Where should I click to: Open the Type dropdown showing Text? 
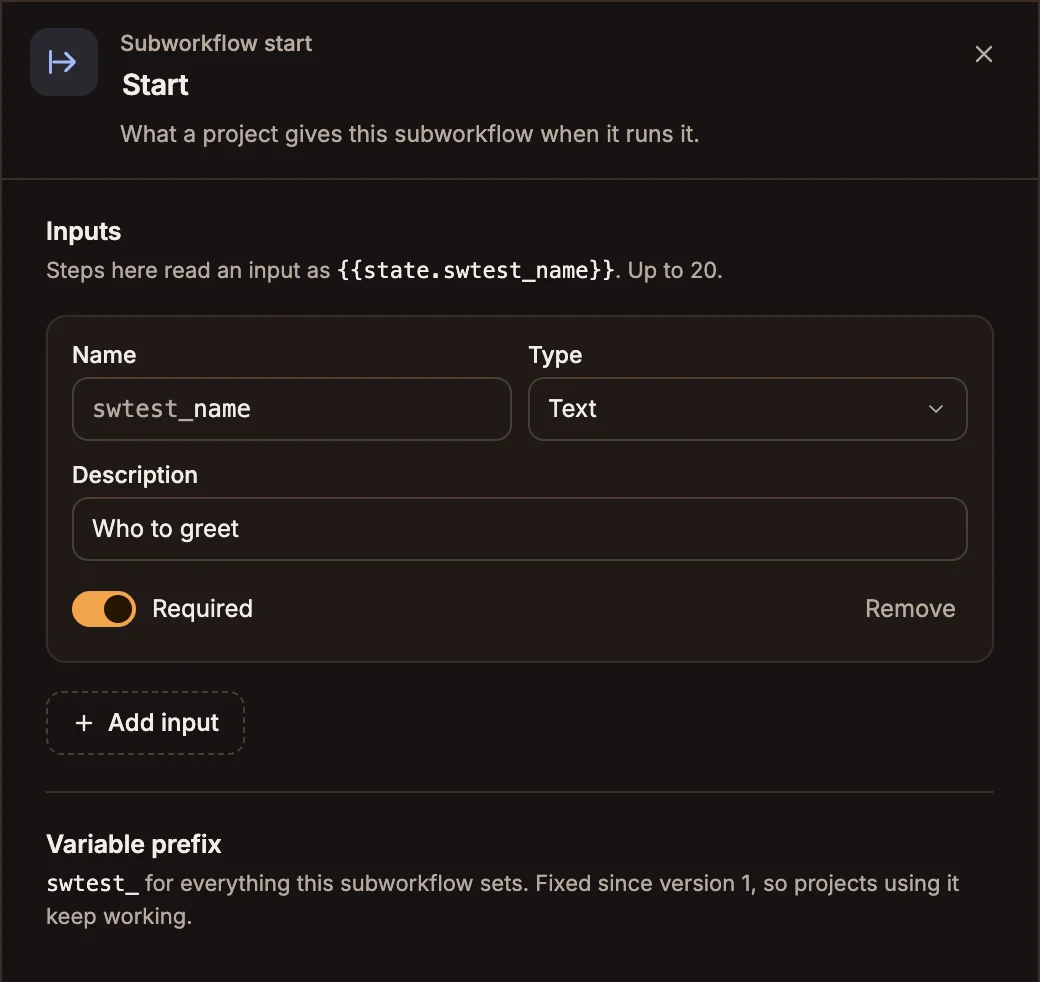point(748,409)
